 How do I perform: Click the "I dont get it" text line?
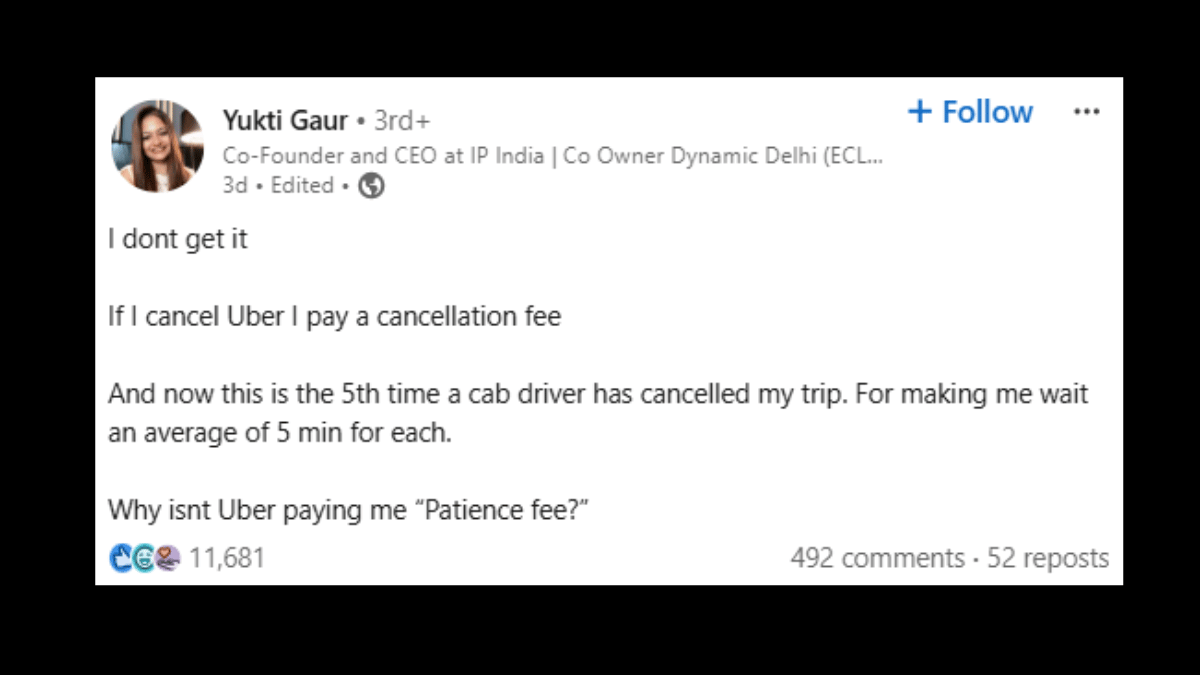[x=178, y=240]
